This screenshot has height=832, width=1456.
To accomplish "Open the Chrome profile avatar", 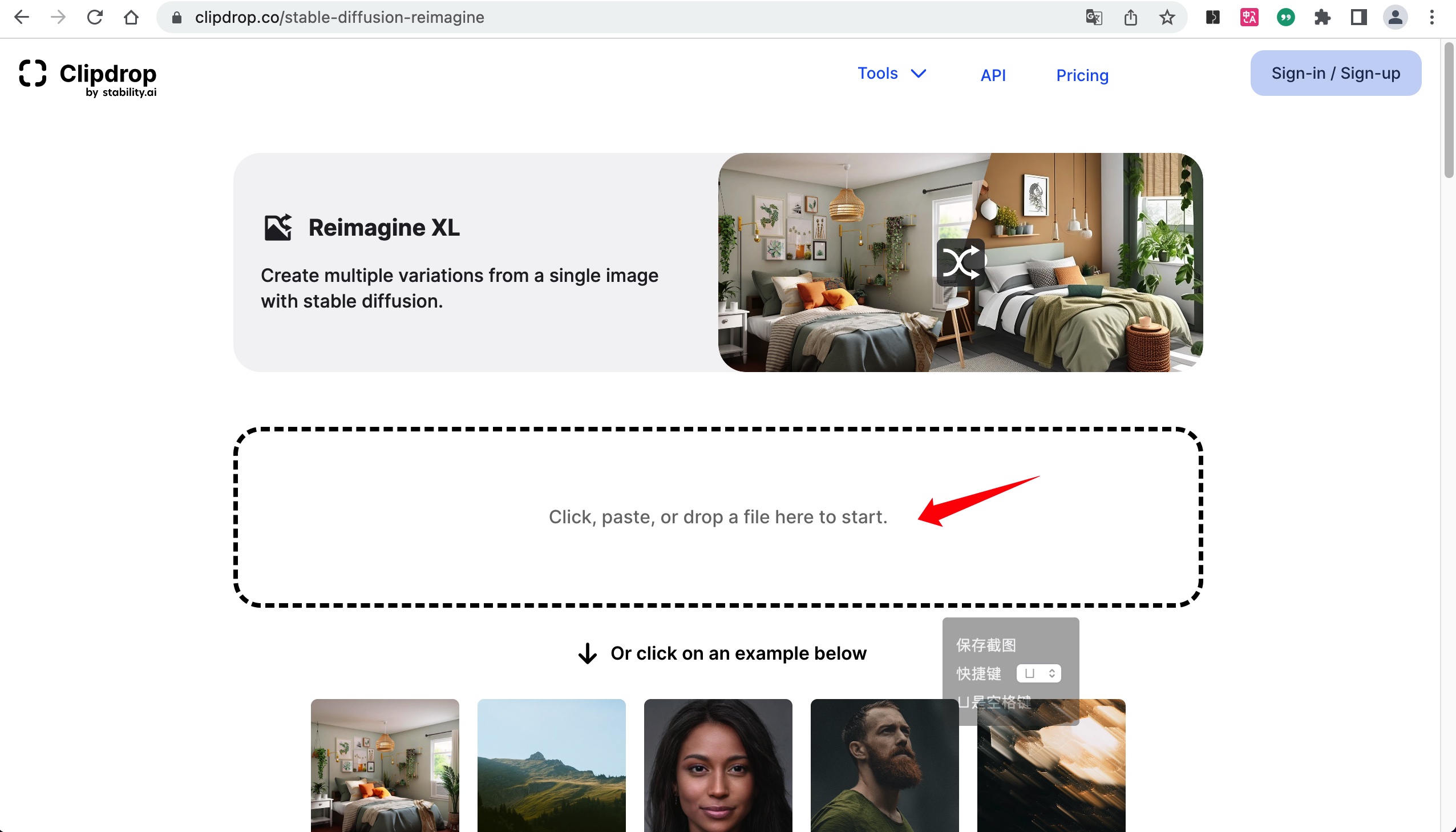I will tap(1395, 18).
